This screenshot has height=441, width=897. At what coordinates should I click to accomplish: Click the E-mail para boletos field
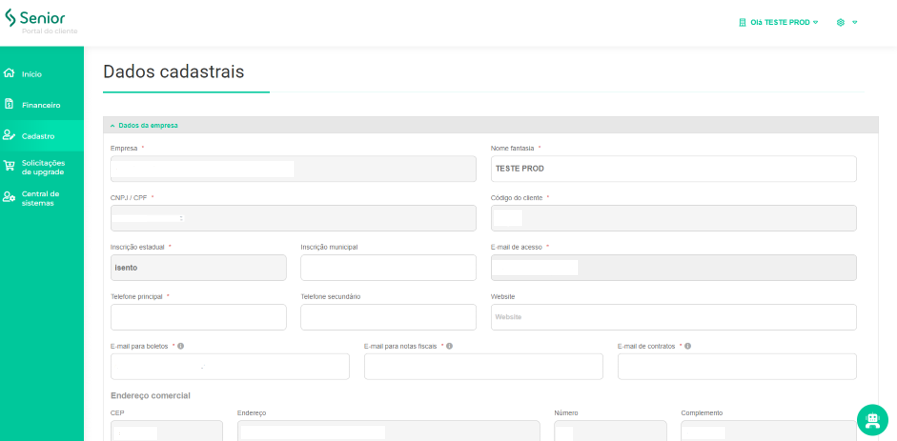click(x=229, y=366)
